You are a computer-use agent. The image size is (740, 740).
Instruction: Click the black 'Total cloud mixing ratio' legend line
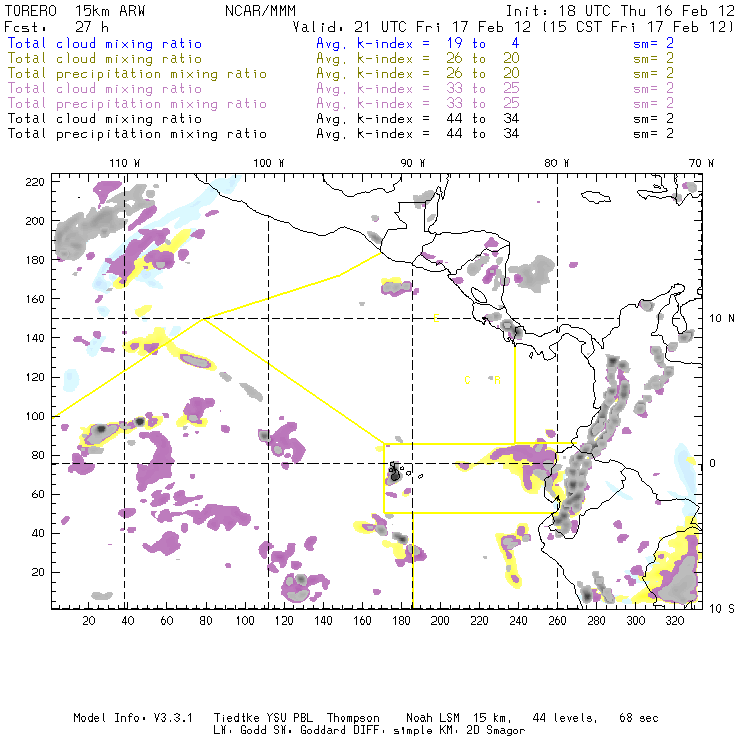(105, 118)
